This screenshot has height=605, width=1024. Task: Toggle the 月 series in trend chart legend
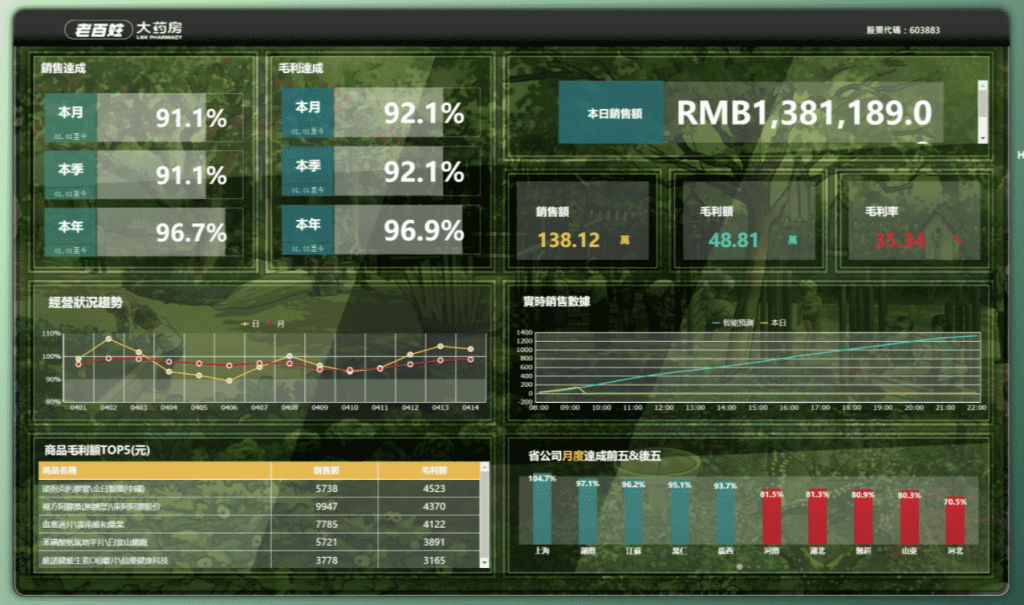click(276, 323)
